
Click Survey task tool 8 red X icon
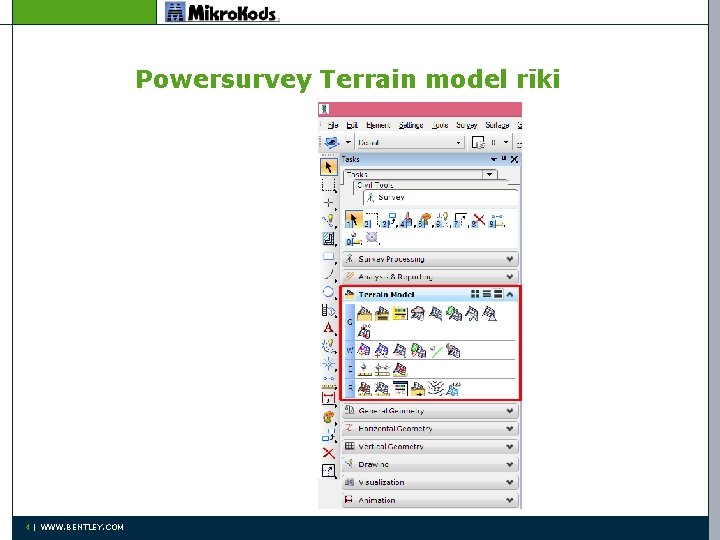[478, 220]
